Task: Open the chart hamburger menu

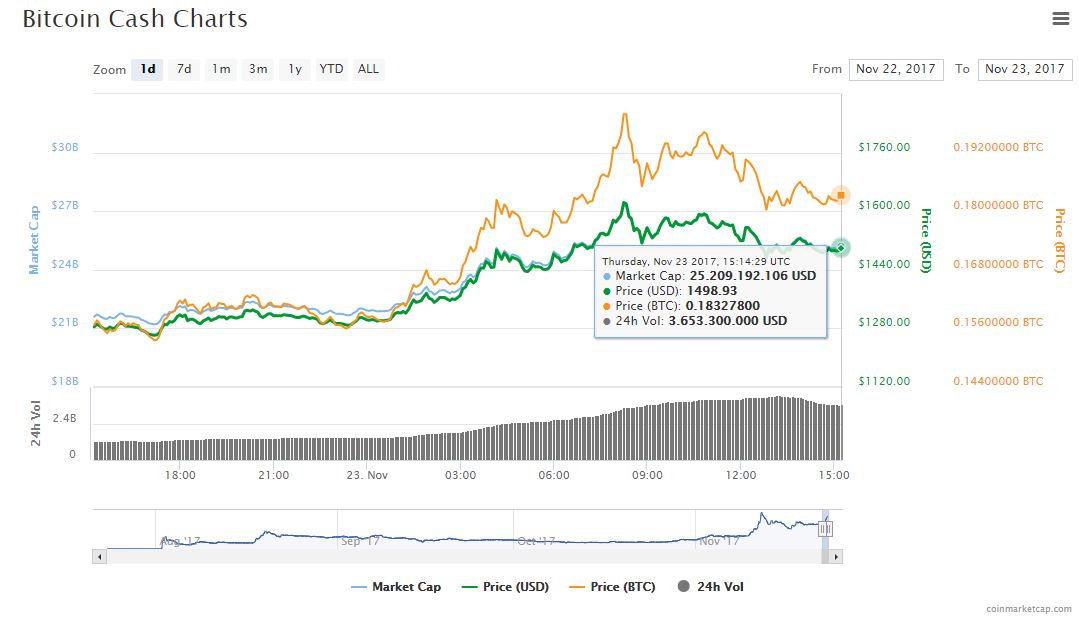Action: 1060,19
